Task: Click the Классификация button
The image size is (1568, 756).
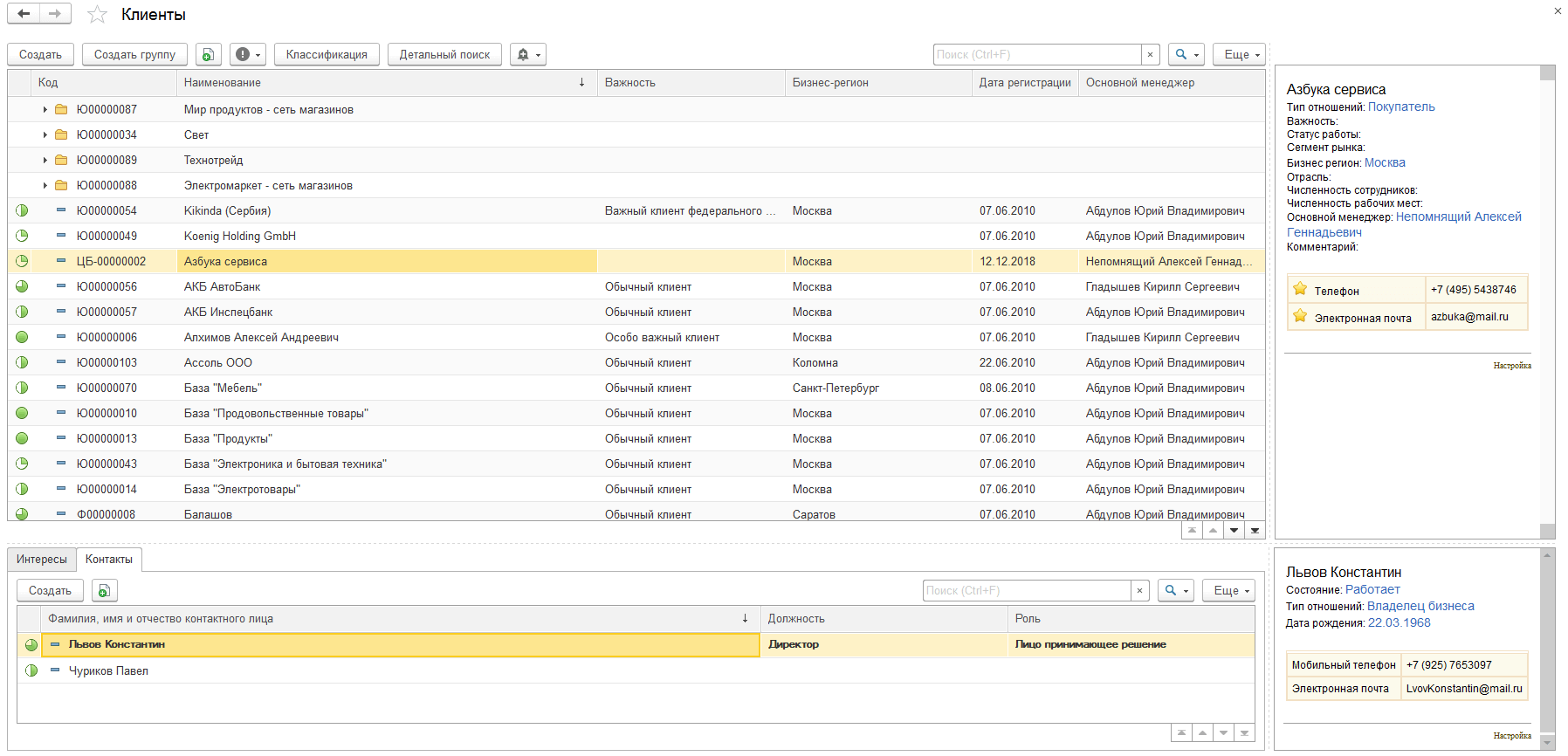Action: coord(327,55)
